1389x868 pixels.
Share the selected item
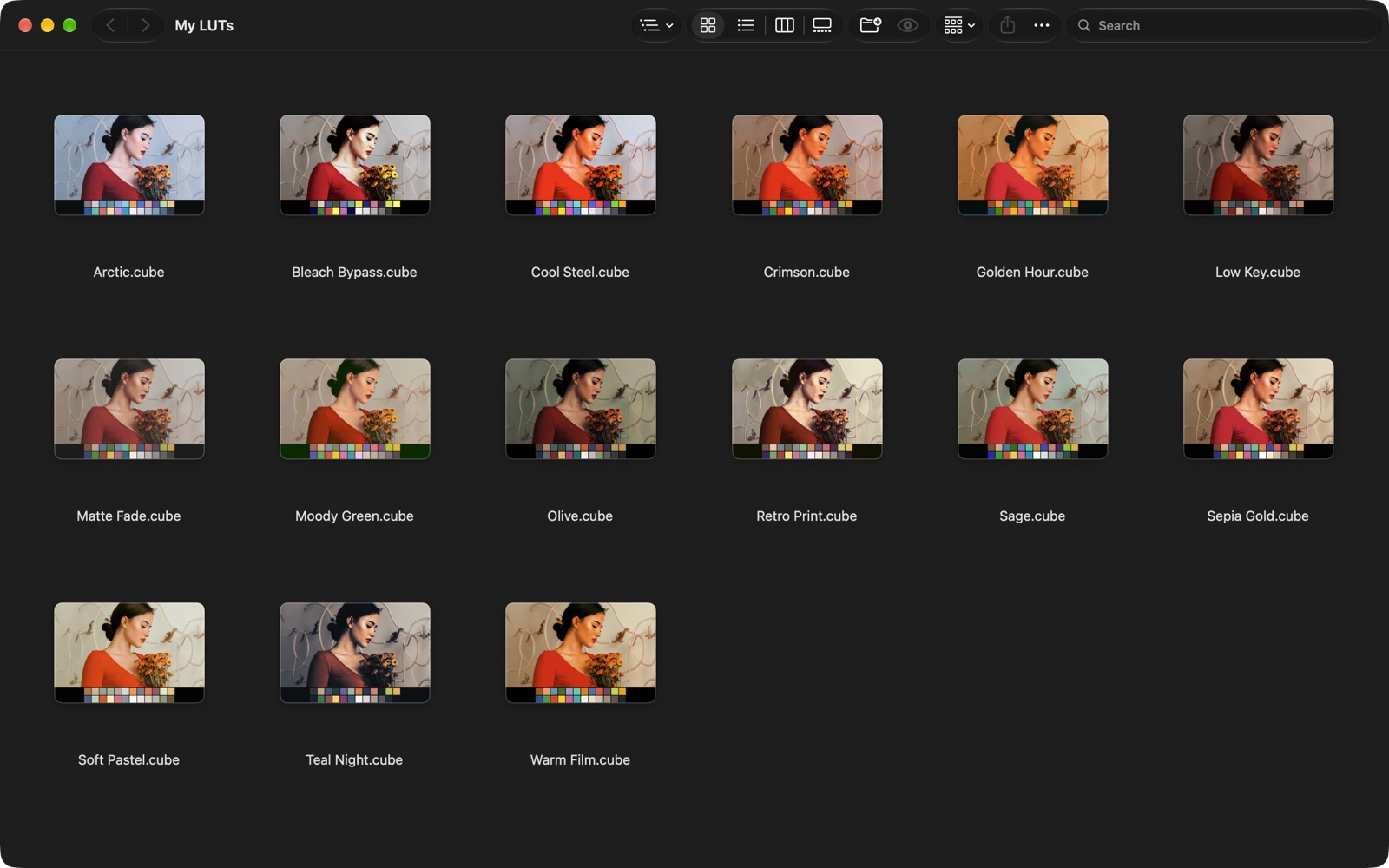pos(1007,25)
